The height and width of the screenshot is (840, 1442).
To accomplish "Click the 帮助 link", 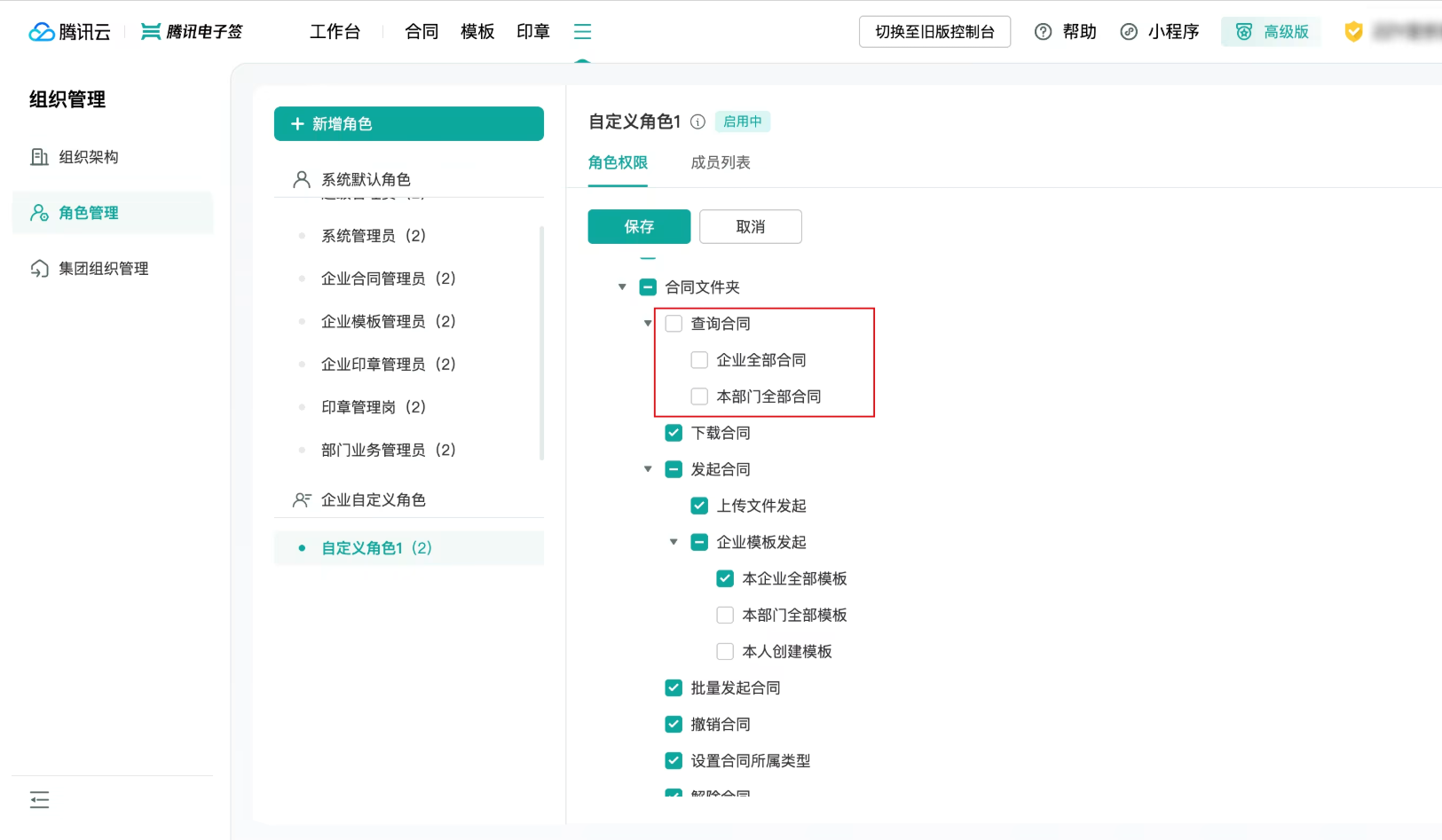I will pos(1079,32).
